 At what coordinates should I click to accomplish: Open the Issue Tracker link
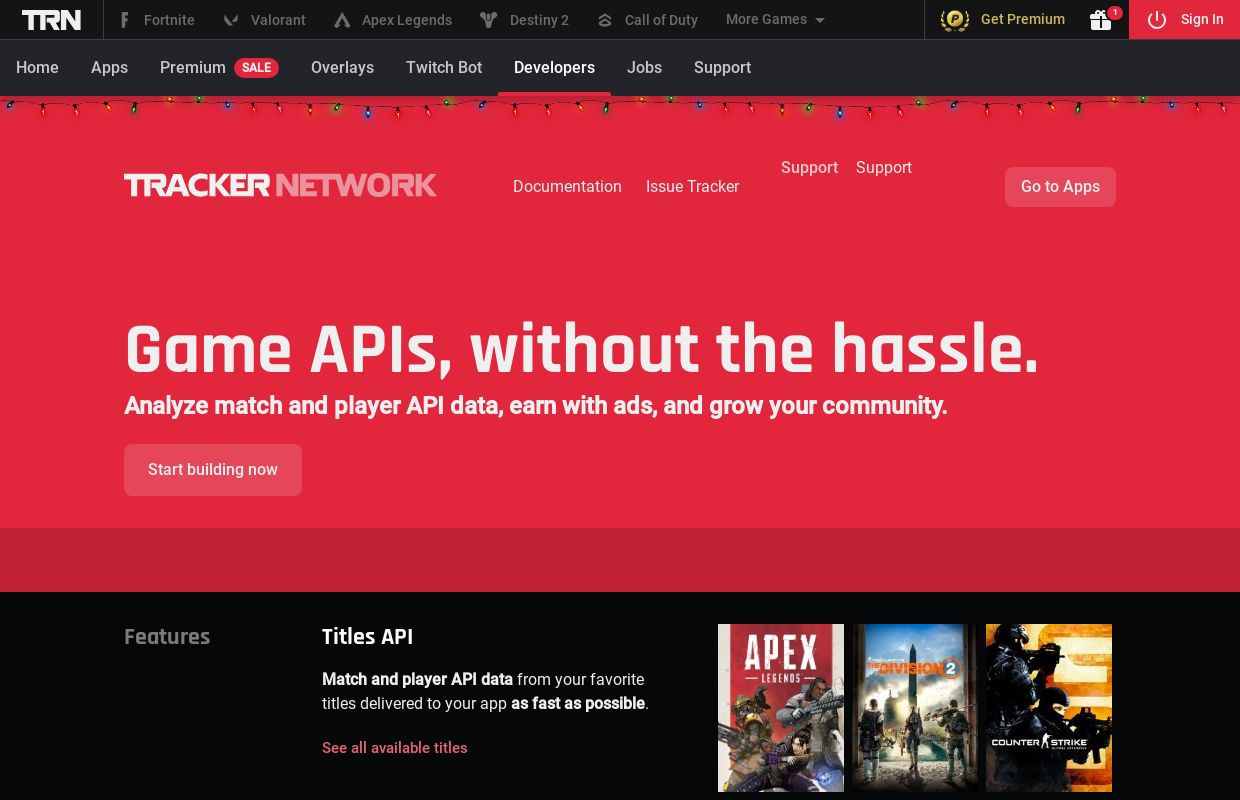692,187
